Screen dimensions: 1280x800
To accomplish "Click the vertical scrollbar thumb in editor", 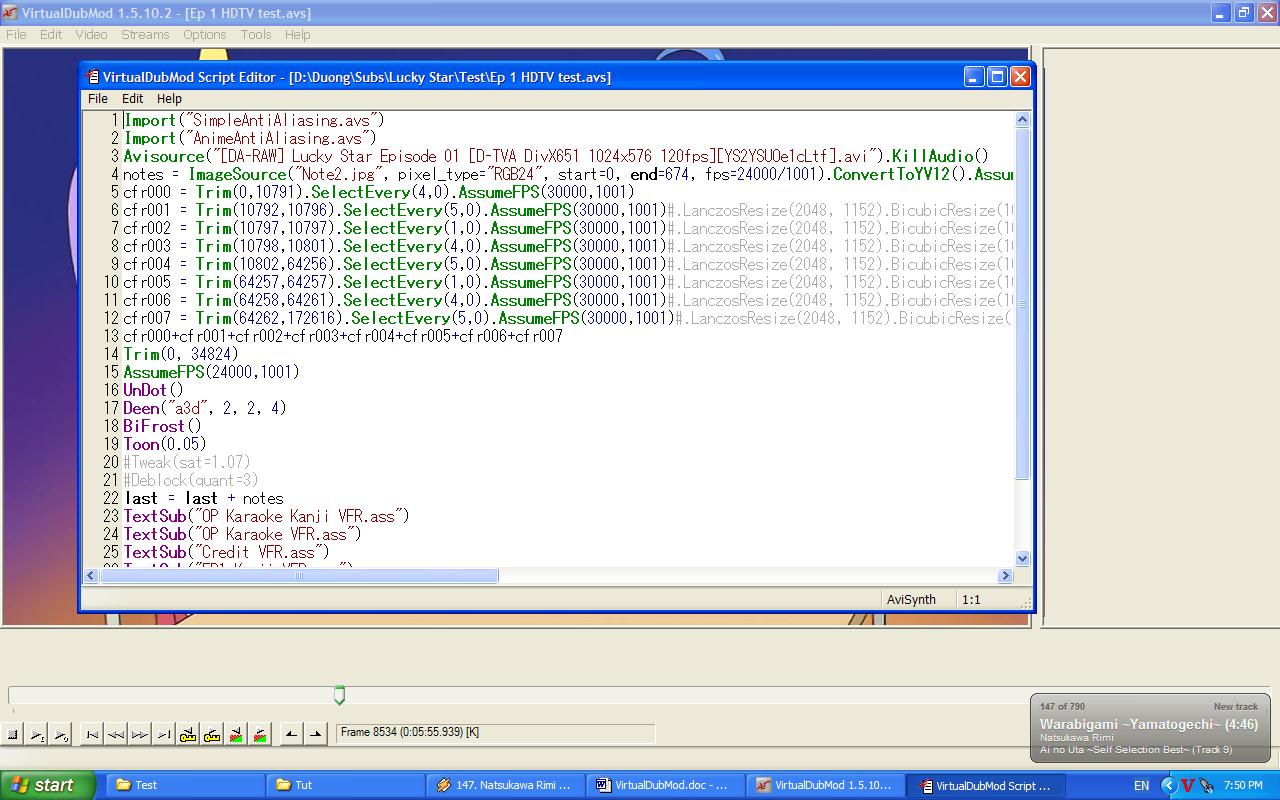I will point(1022,304).
